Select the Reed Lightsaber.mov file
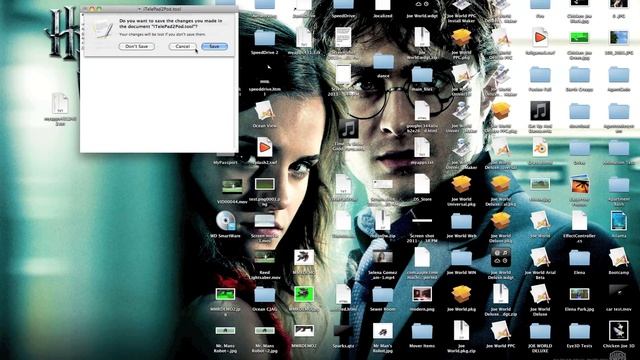 pyautogui.click(x=264, y=258)
